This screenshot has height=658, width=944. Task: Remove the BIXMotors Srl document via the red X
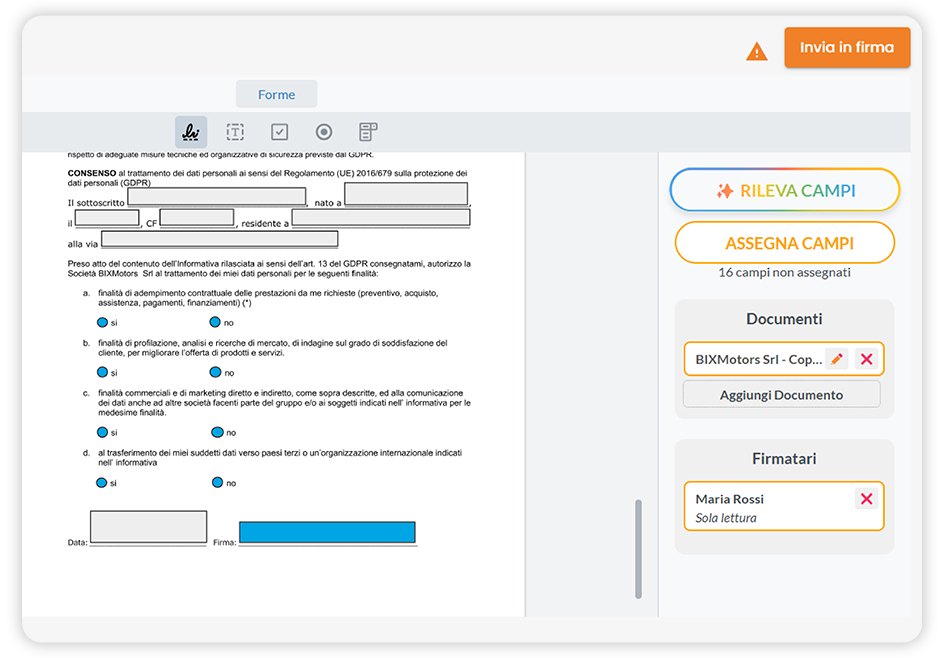coord(866,358)
